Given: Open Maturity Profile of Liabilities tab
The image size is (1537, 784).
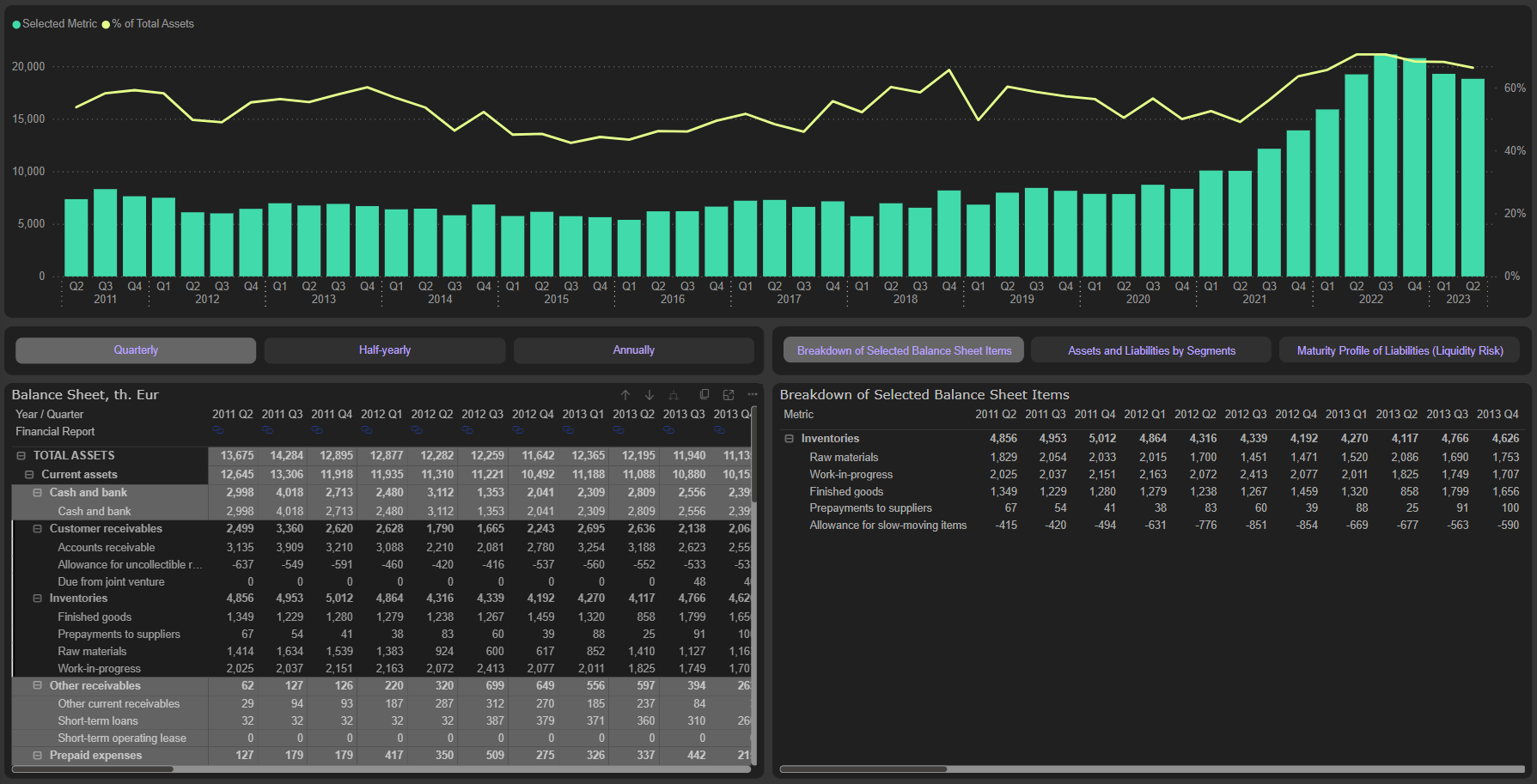Looking at the screenshot, I should click(x=1400, y=350).
